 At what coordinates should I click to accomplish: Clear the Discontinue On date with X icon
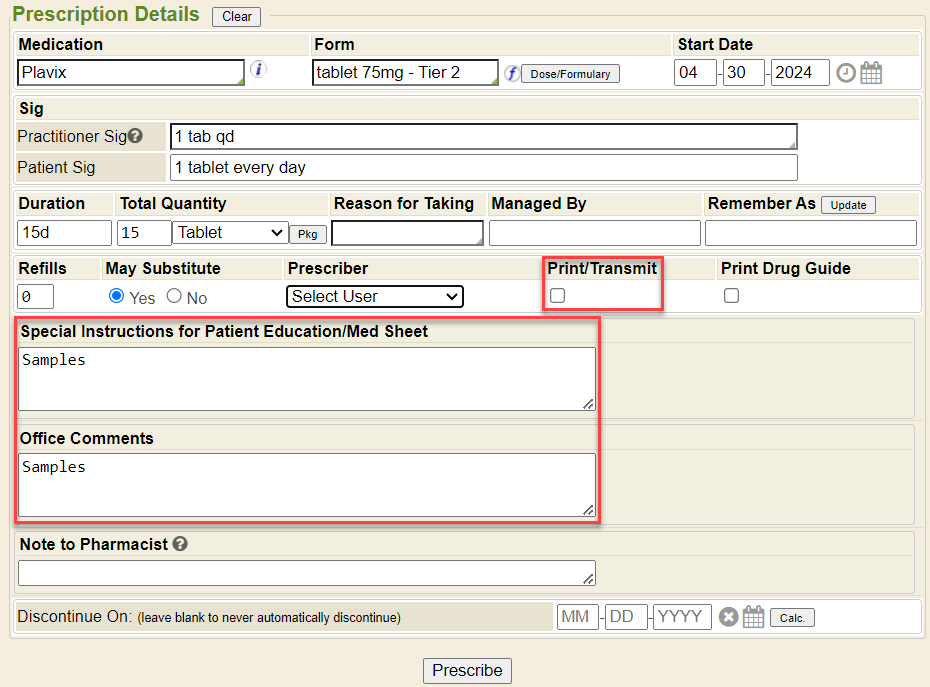pos(729,617)
